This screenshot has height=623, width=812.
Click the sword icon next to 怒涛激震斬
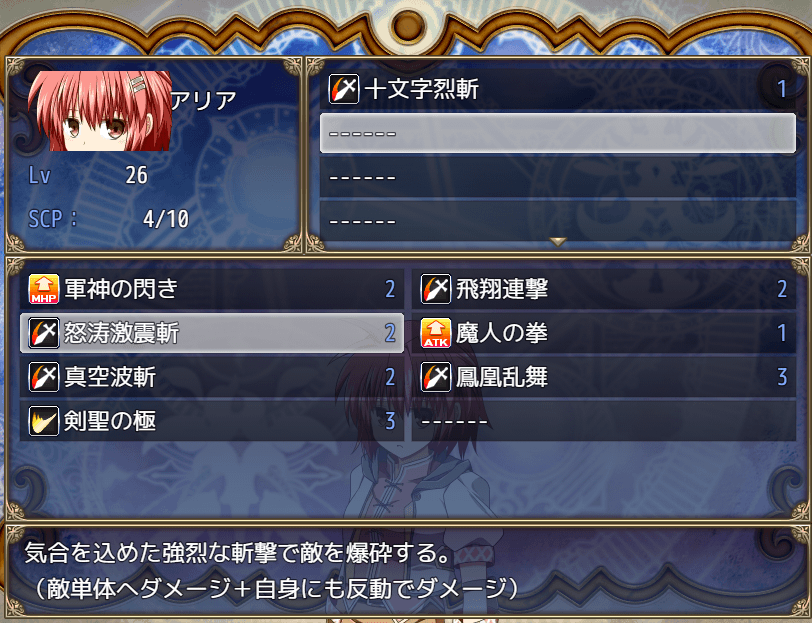44,332
